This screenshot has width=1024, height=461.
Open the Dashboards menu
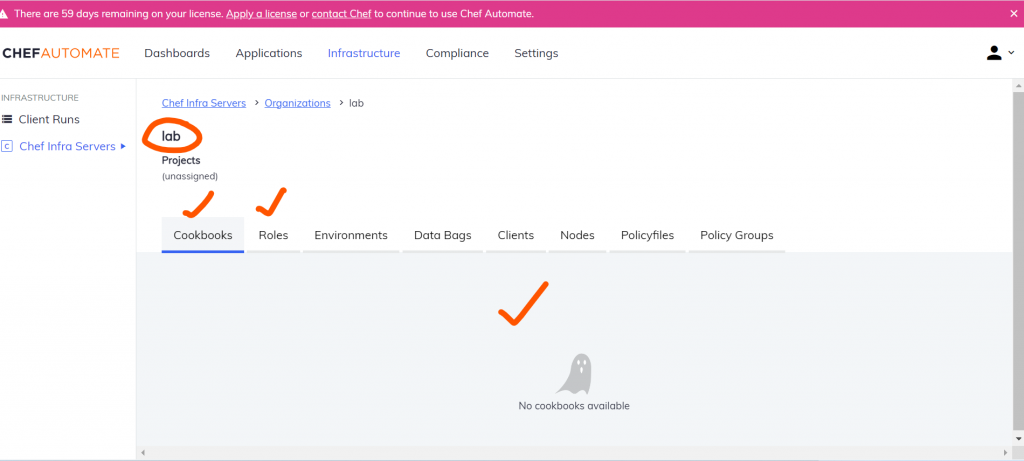(177, 53)
